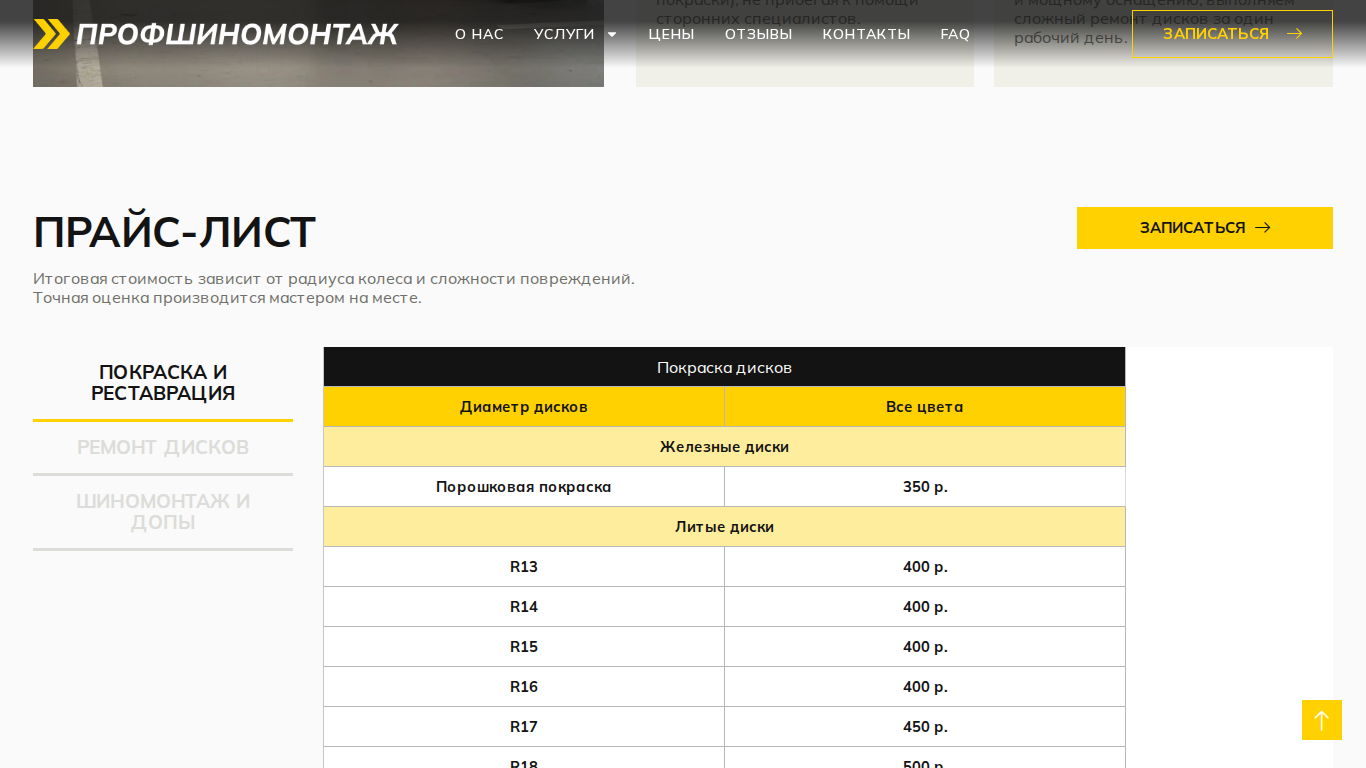The width and height of the screenshot is (1366, 768).
Task: Click the 400 р. price in the R13 row
Action: pos(925,567)
